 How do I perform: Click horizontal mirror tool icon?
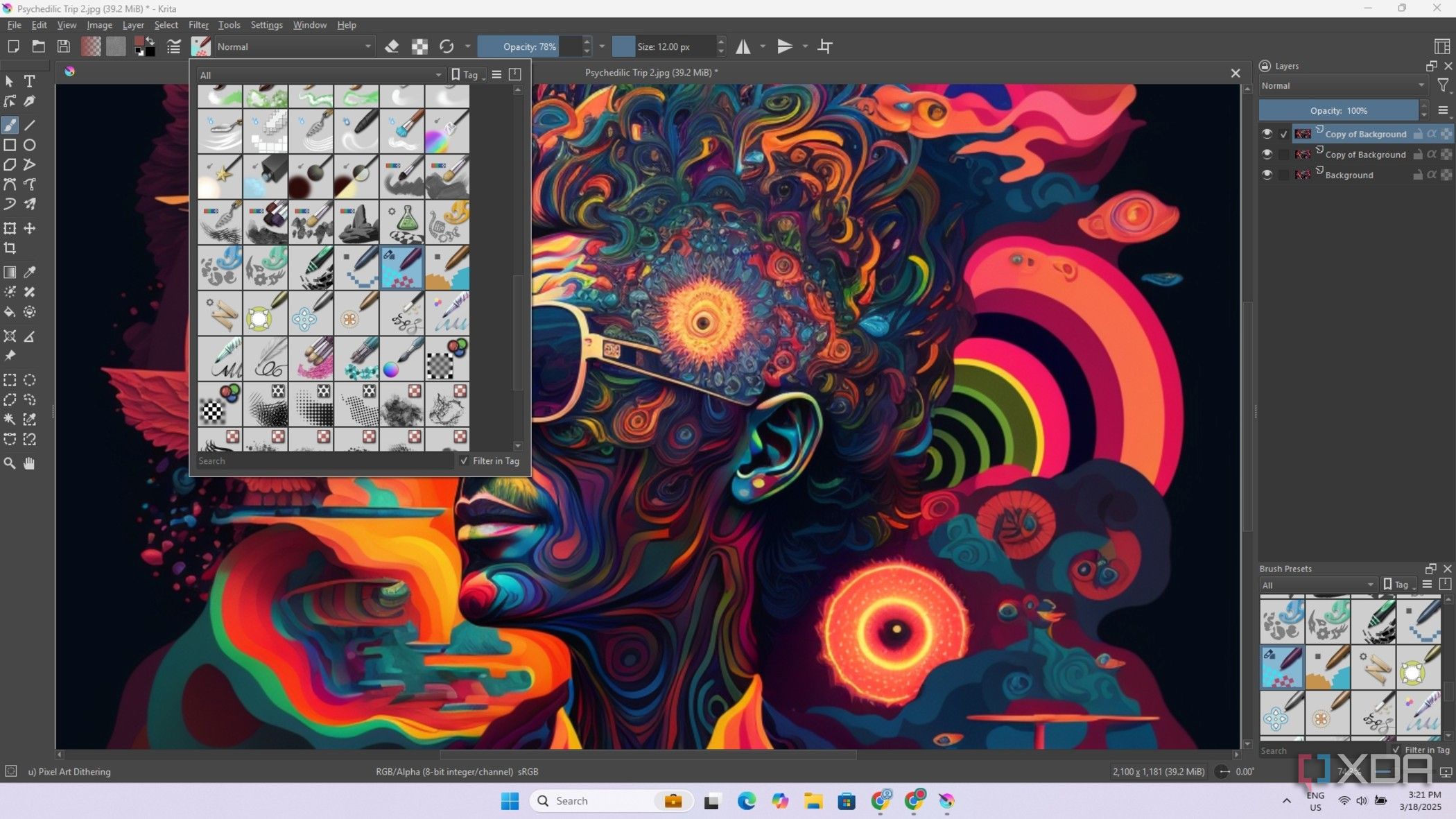[743, 46]
